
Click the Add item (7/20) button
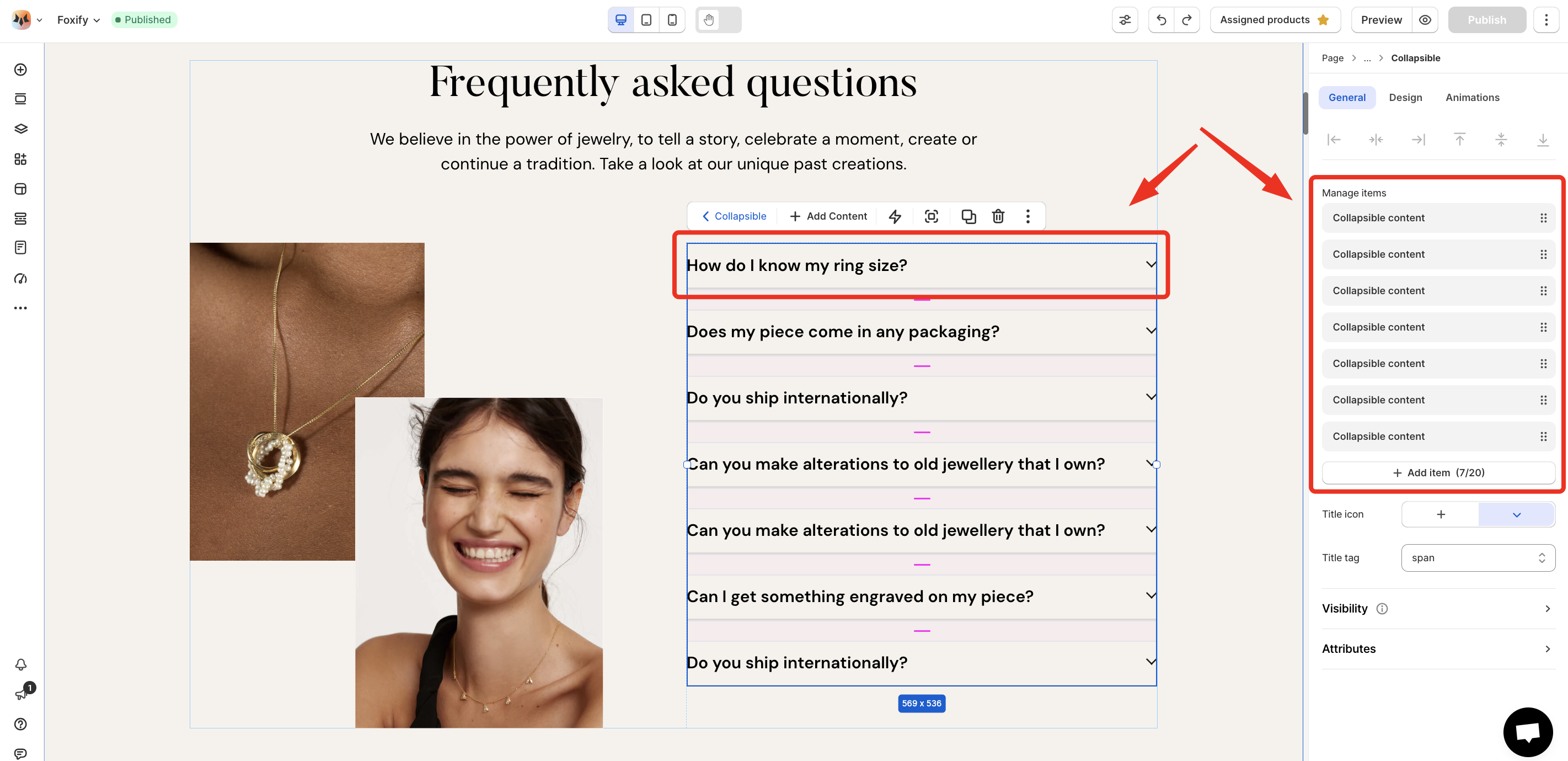pyautogui.click(x=1438, y=473)
